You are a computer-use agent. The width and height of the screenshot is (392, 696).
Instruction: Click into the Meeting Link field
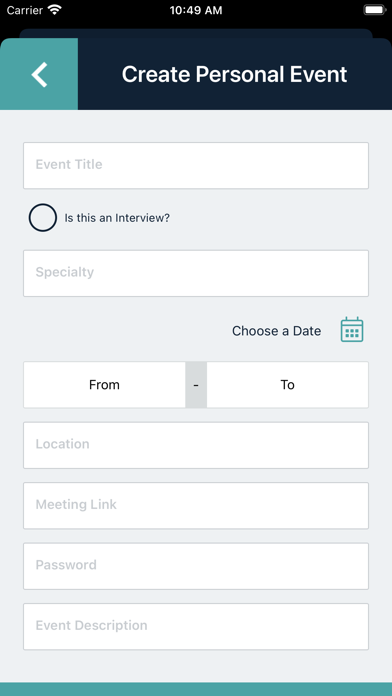196,505
